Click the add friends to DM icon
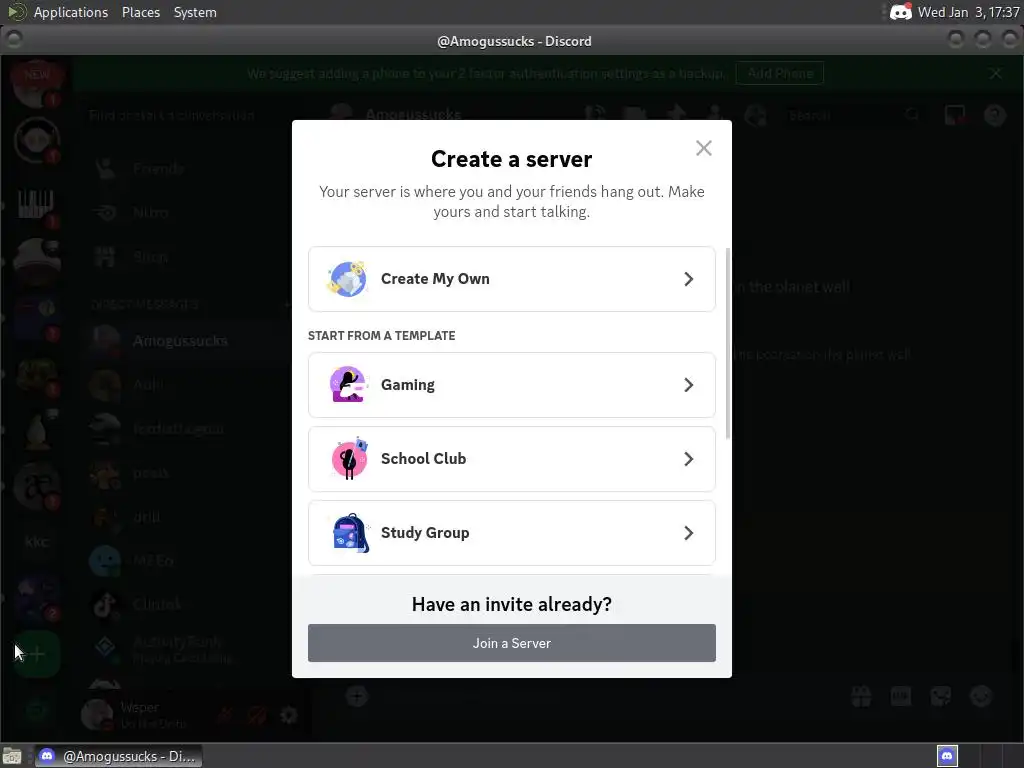 coord(716,115)
